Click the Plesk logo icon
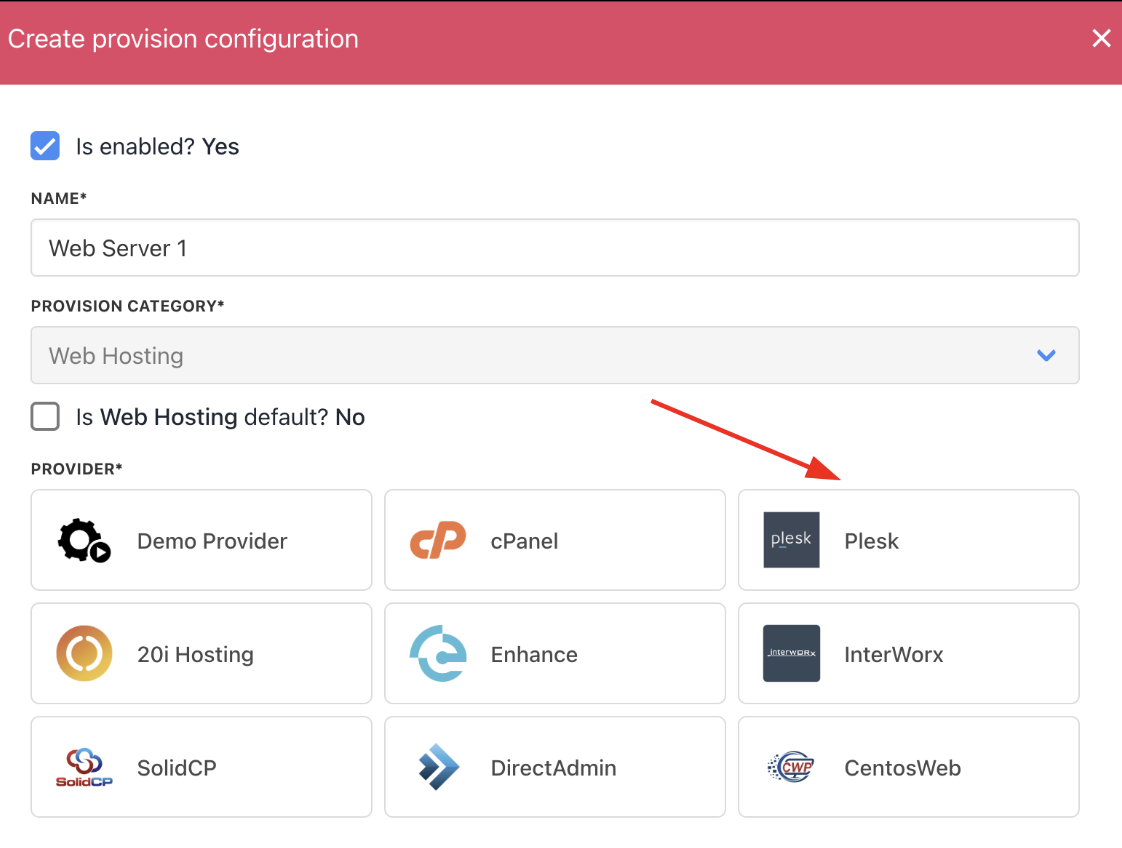Image resolution: width=1122 pixels, height=848 pixels. (x=791, y=540)
